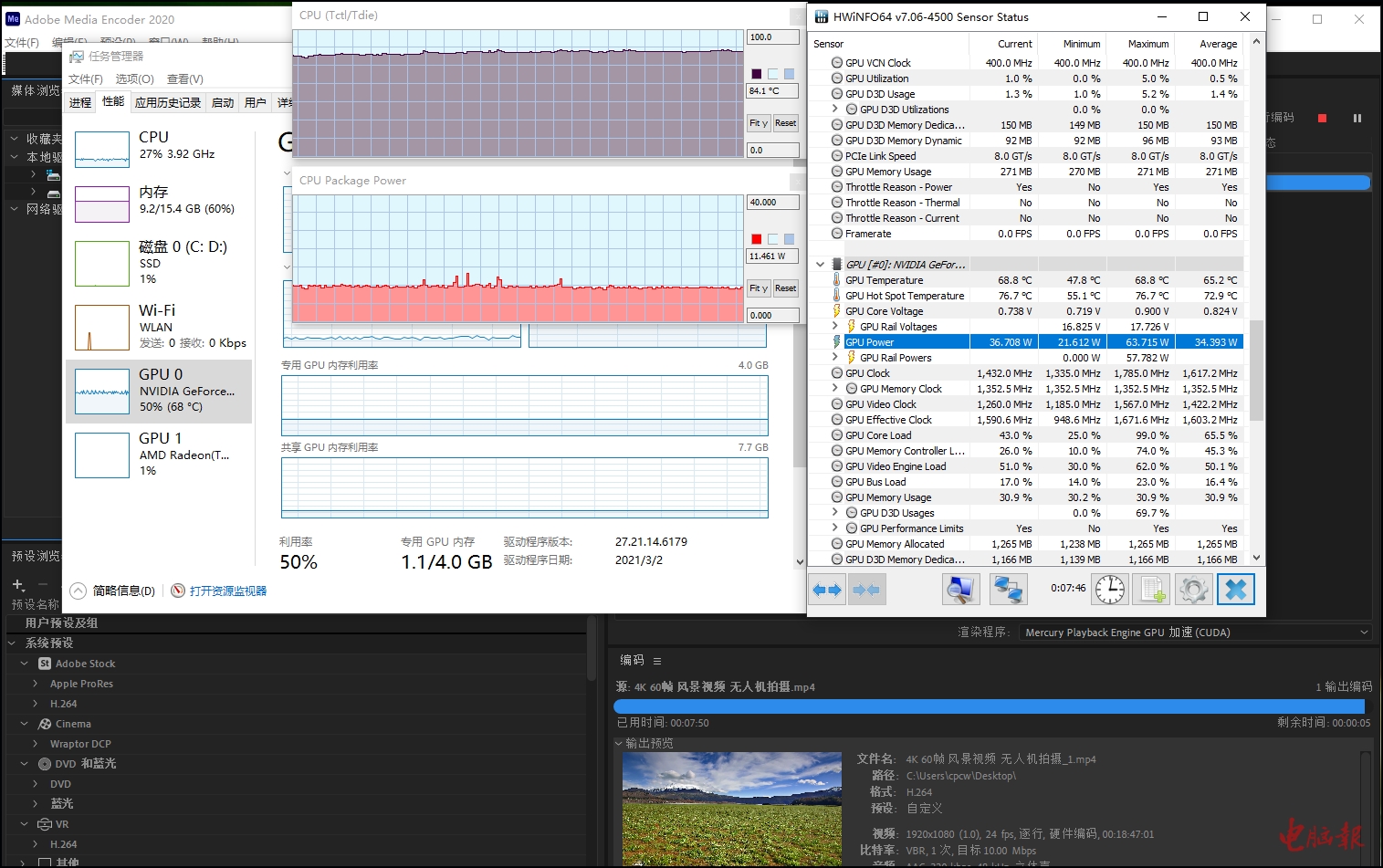Select GPU 1 AMD Radeon in performance list
1383x868 pixels.
[x=159, y=455]
